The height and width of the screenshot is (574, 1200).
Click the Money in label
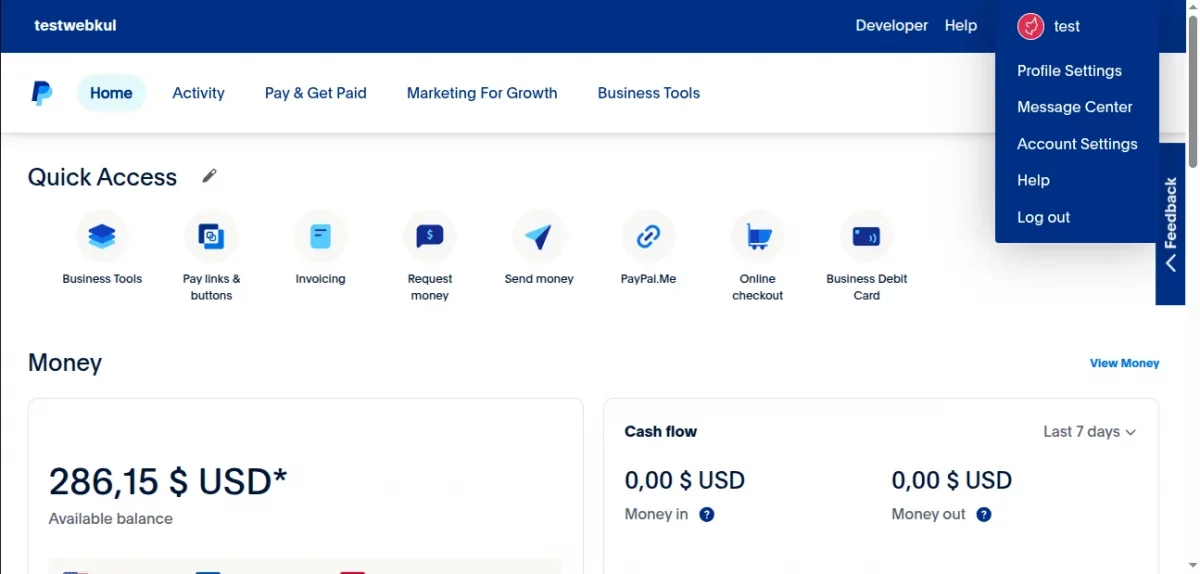[656, 514]
